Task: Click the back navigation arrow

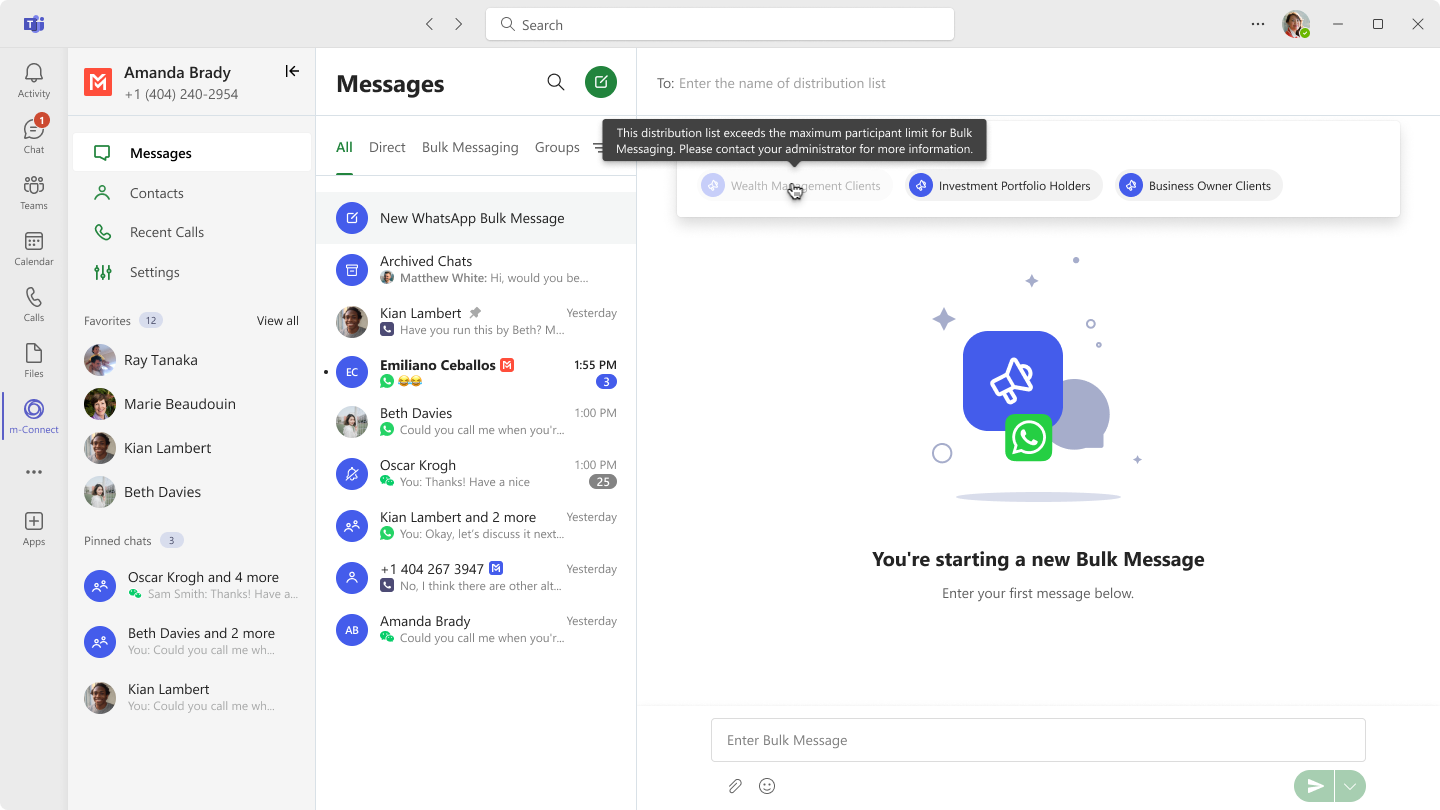Action: coord(429,24)
